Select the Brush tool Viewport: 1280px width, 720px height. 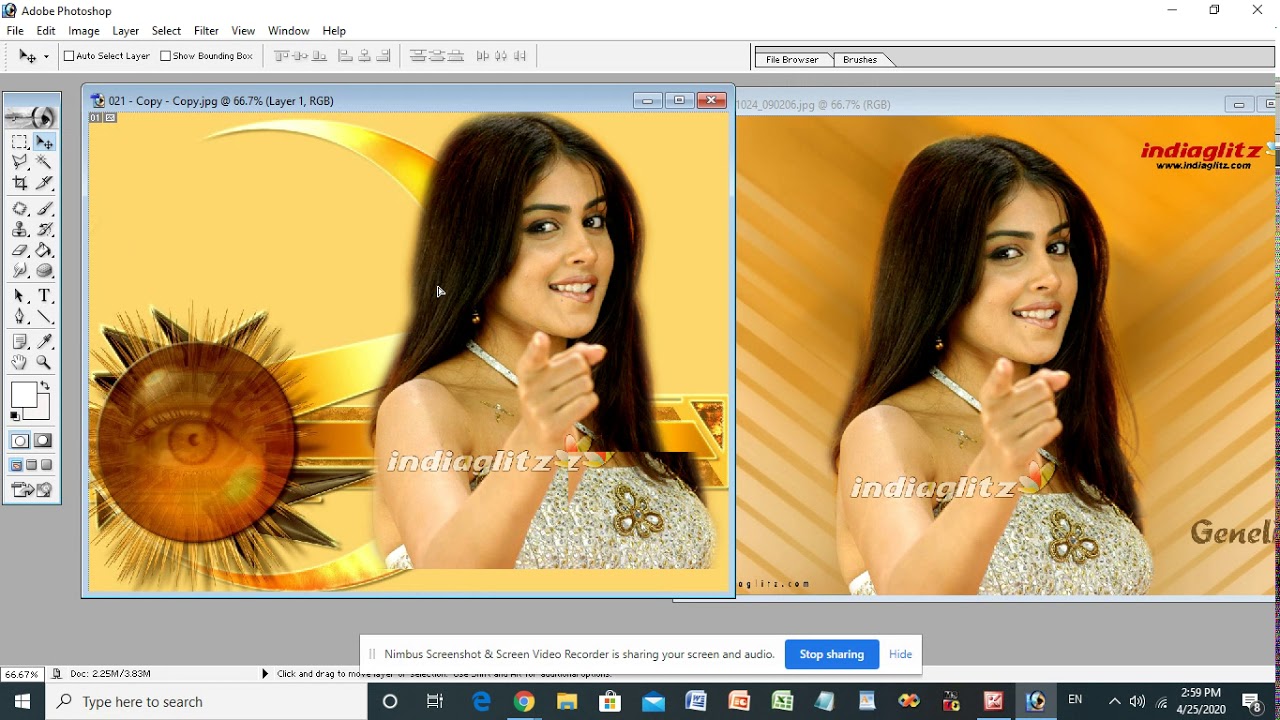[44, 209]
